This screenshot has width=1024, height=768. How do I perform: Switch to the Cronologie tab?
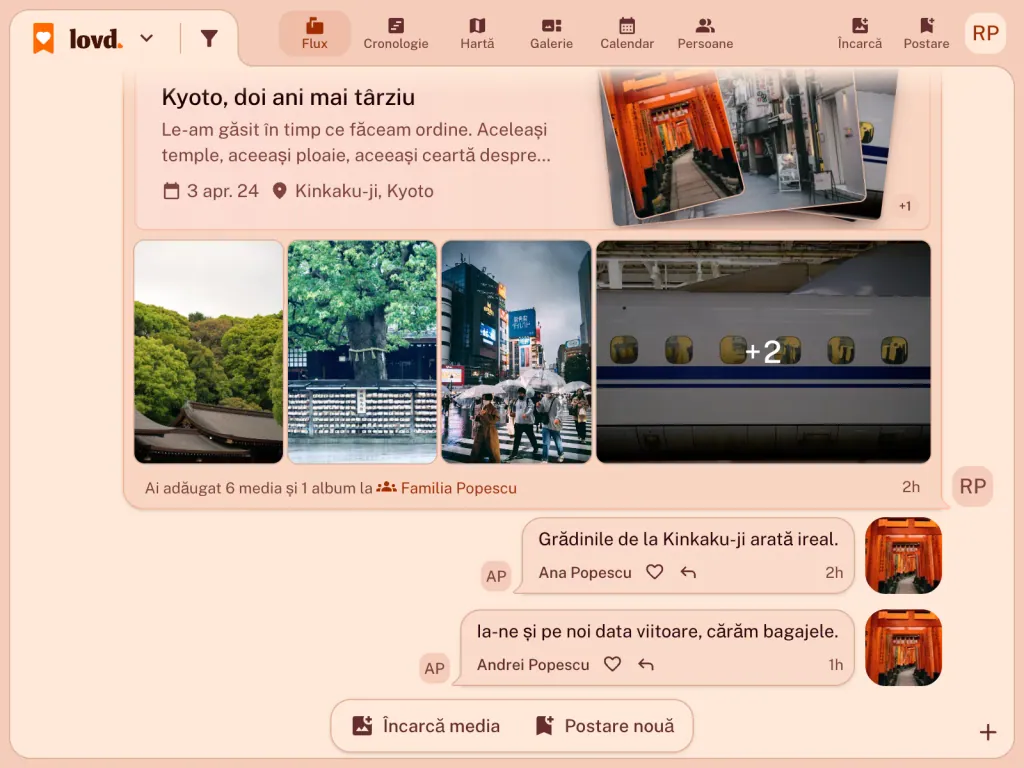396,34
